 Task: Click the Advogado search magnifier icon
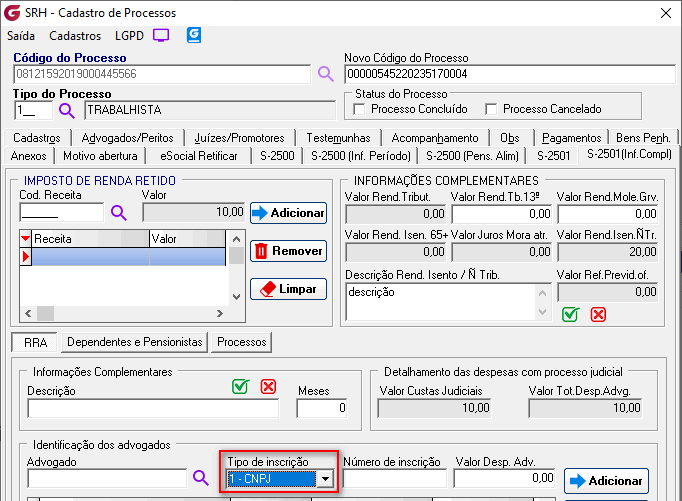coord(200,479)
